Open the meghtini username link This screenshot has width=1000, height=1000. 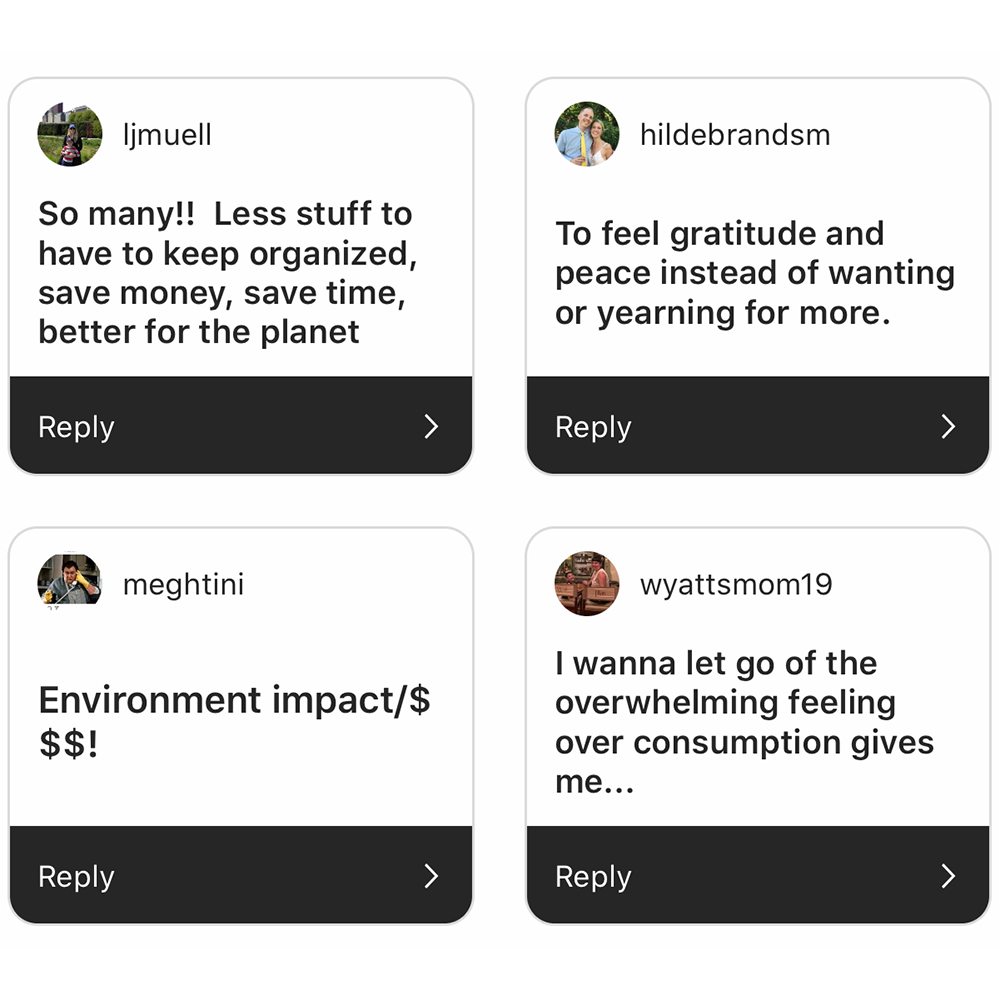183,585
